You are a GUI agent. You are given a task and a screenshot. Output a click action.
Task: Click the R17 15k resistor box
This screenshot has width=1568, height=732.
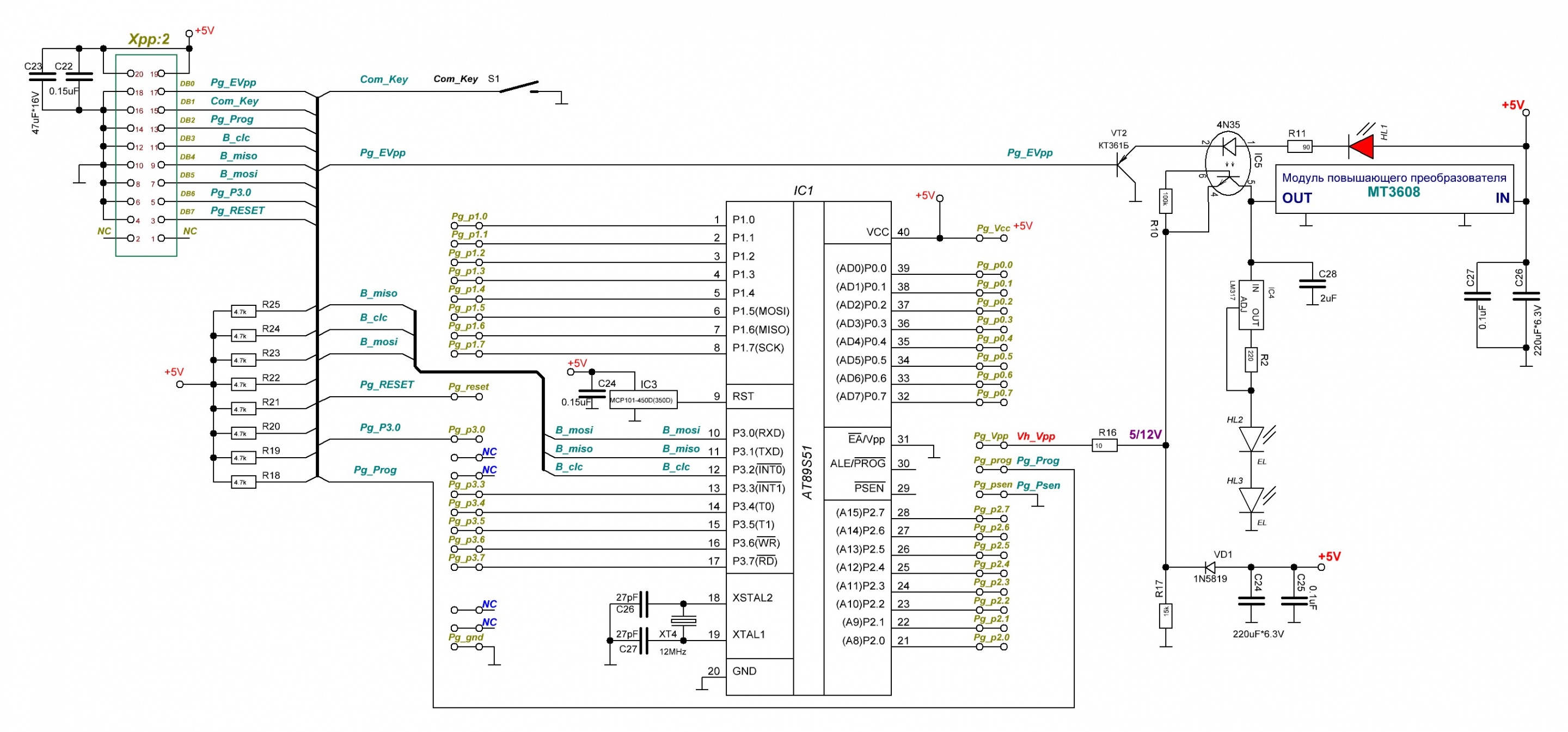tap(1166, 616)
